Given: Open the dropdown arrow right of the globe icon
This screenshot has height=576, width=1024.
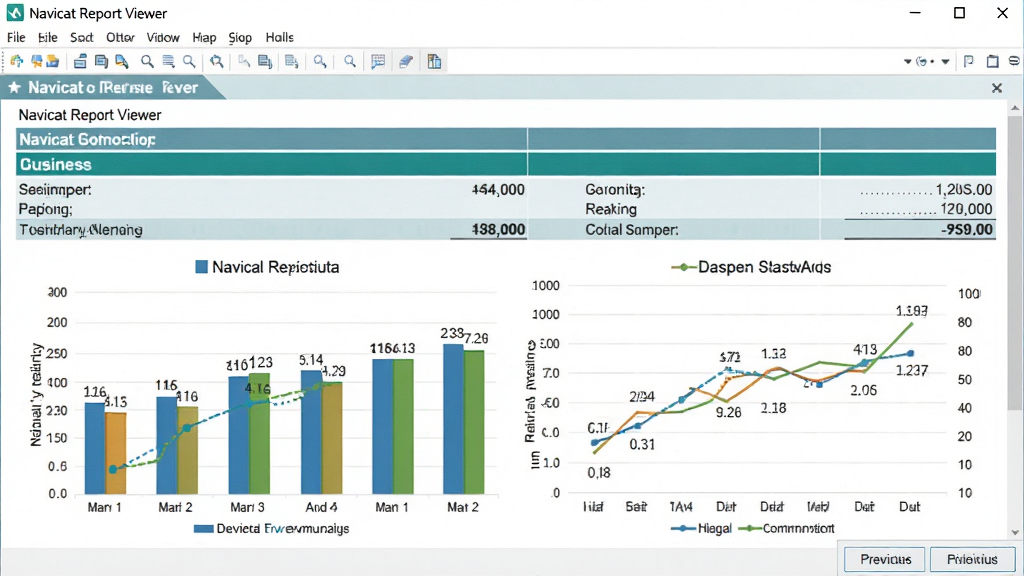Looking at the screenshot, I should pyautogui.click(x=945, y=62).
